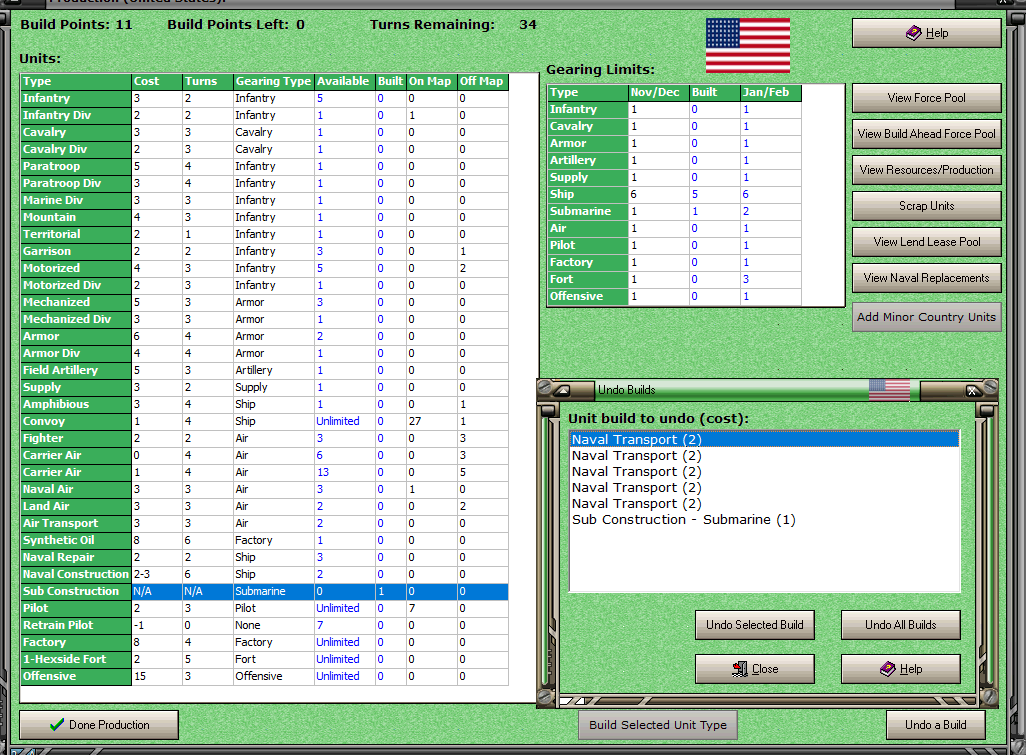Close the Undo Builds dialog via Close button
The width and height of the screenshot is (1026, 755).
coord(754,669)
